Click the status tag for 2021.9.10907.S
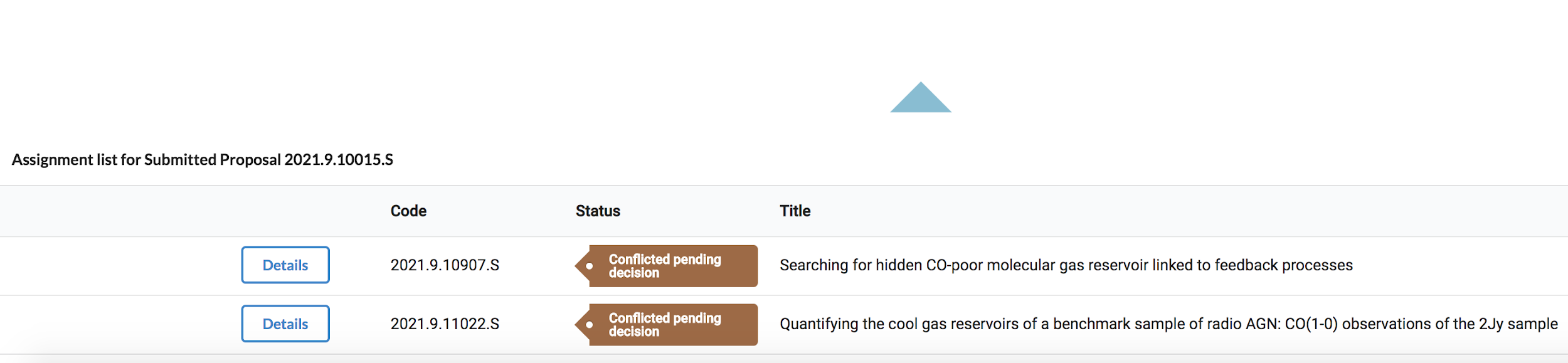Screen dimensions: 1568x363 tap(671, 266)
